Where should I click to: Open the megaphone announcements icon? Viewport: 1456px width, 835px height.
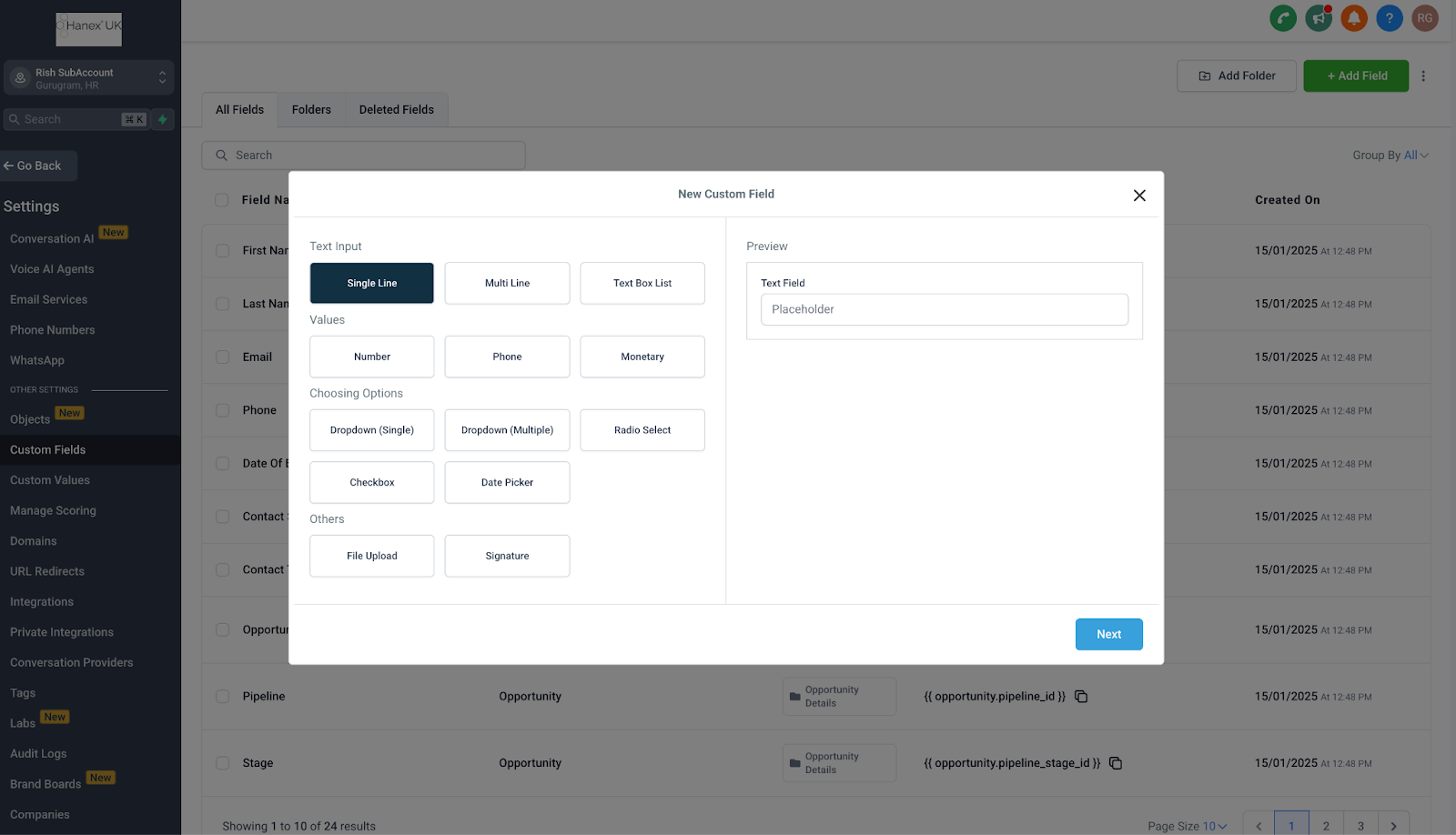coord(1319,18)
